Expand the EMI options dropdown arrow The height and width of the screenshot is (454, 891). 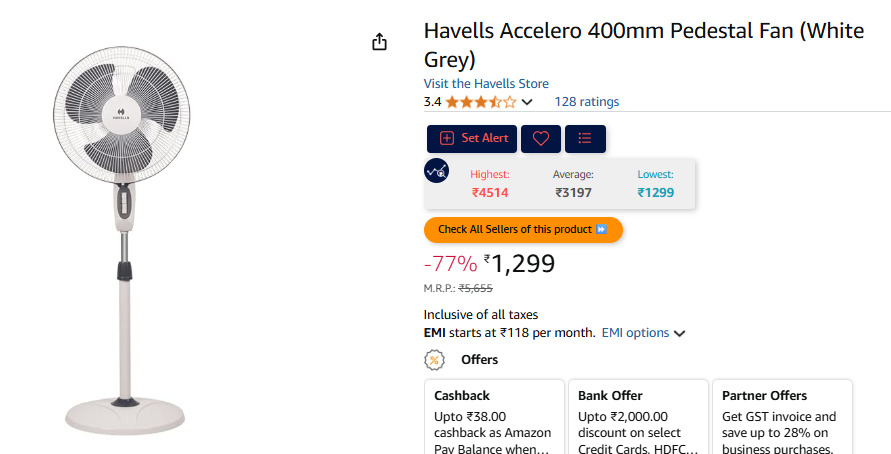[x=680, y=334]
